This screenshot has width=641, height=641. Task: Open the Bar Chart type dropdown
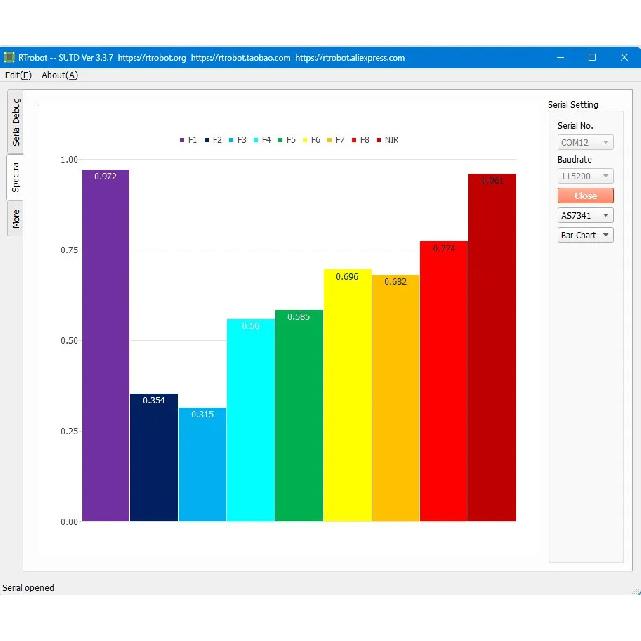(585, 235)
